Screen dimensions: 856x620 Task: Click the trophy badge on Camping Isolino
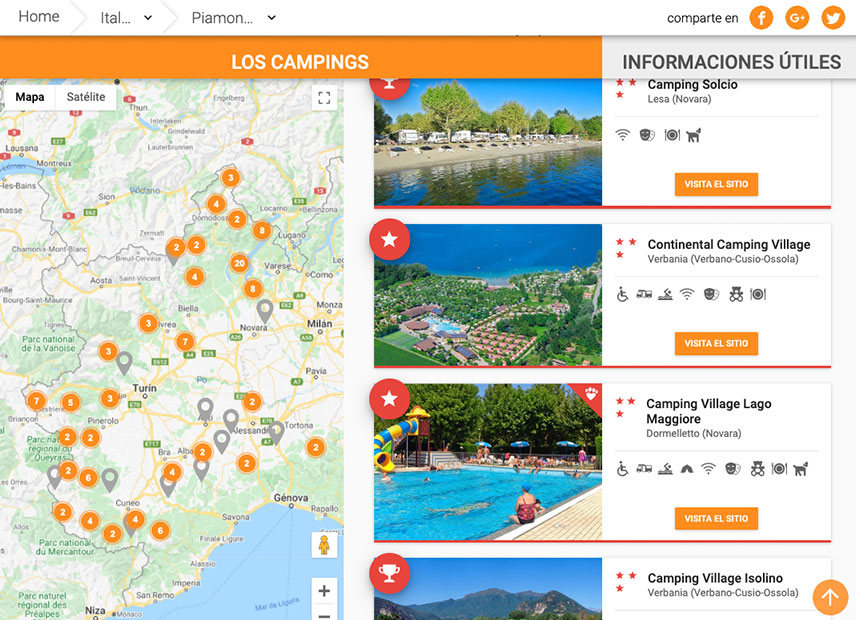(x=389, y=574)
